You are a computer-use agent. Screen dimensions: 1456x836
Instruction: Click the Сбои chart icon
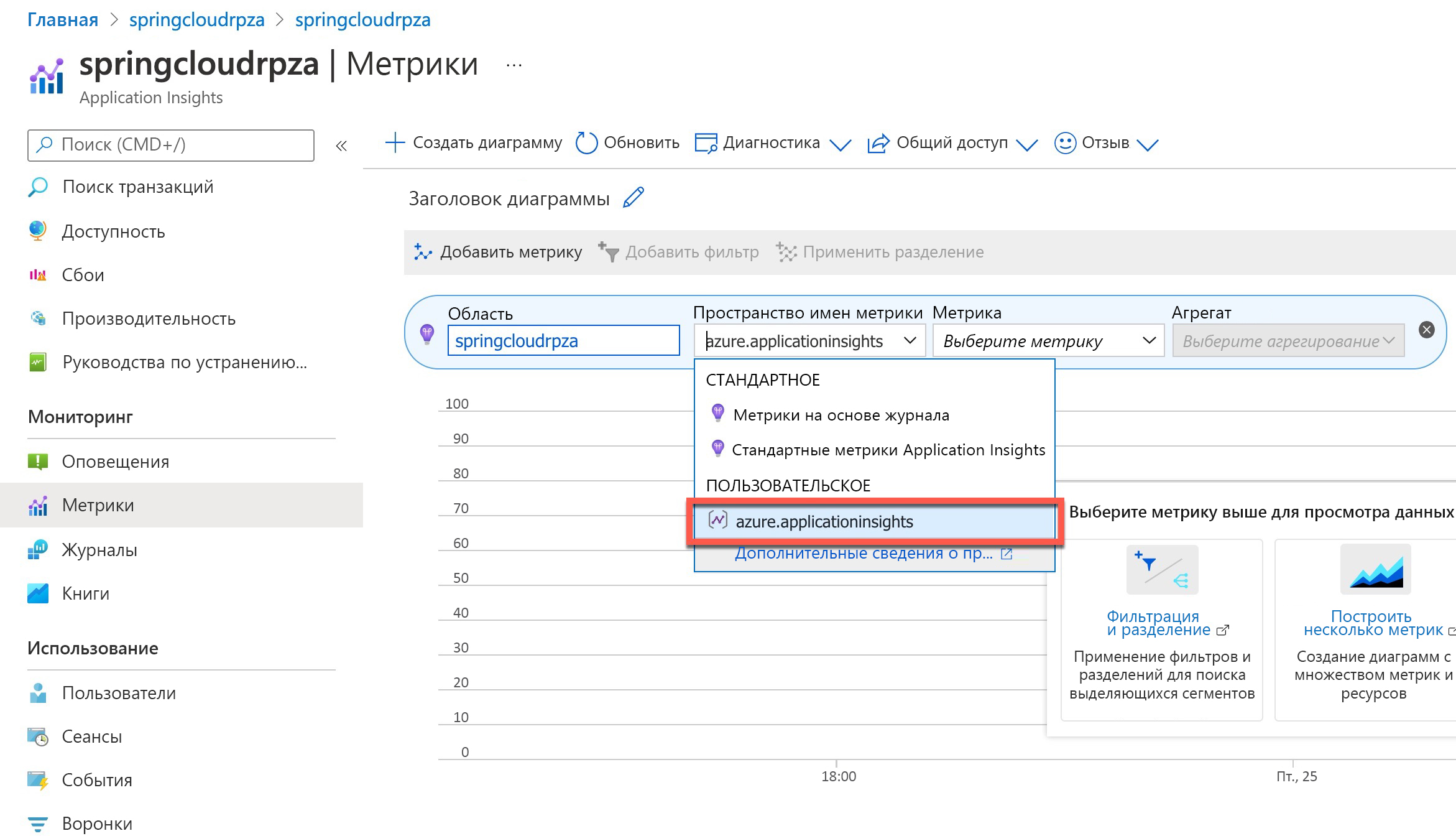click(38, 274)
